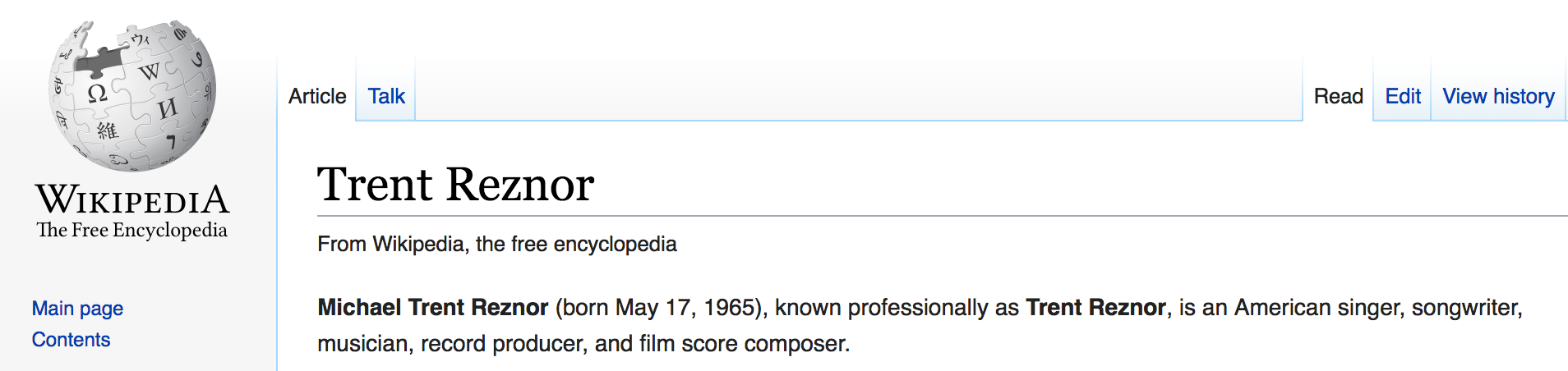Click the W puzzle piece on the globe
Viewport: 1568px width, 371px height.
[149, 71]
